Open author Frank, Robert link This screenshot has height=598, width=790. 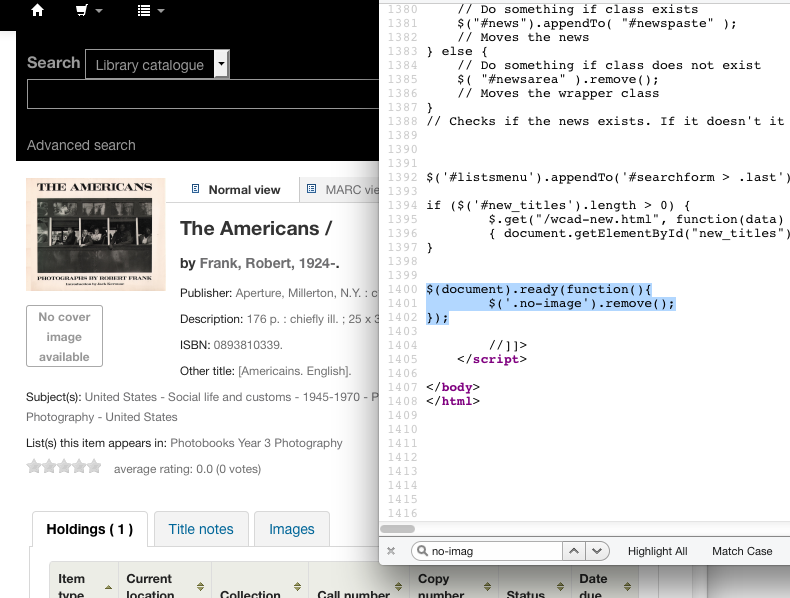click(269, 264)
